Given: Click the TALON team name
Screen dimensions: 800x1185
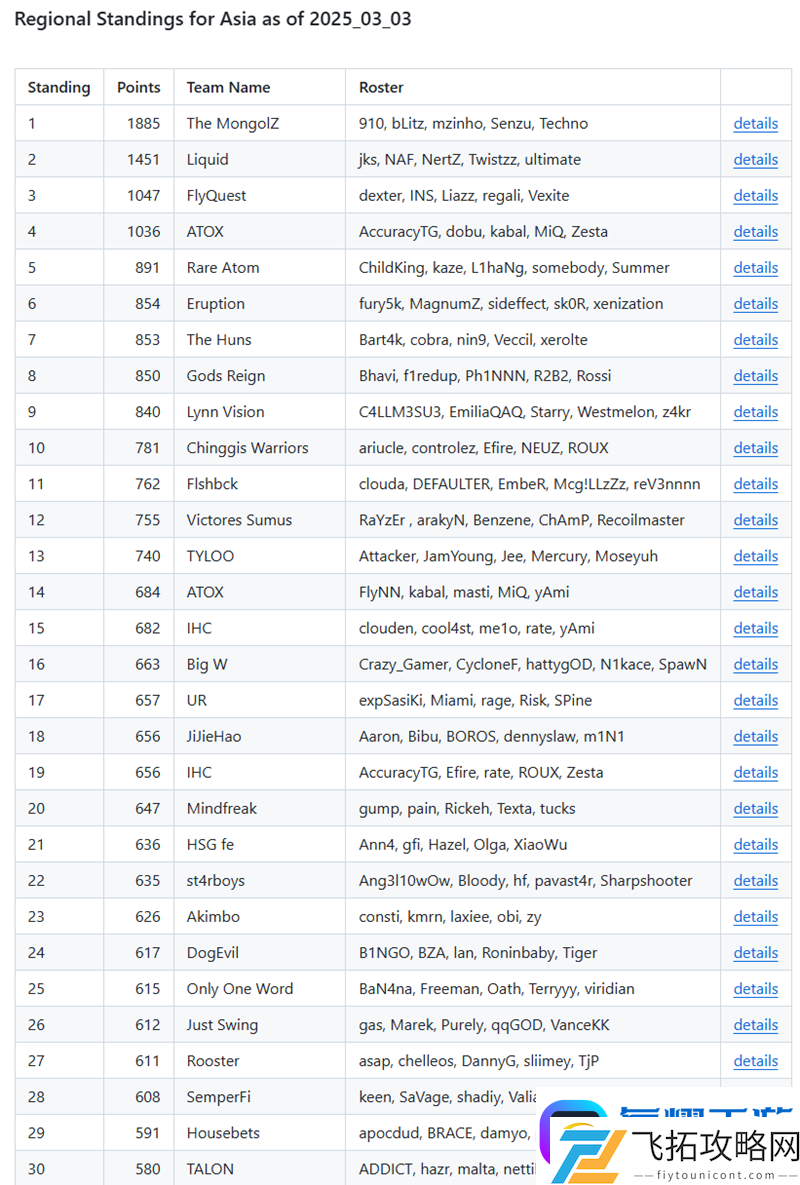Looking at the screenshot, I should click(x=210, y=1169).
